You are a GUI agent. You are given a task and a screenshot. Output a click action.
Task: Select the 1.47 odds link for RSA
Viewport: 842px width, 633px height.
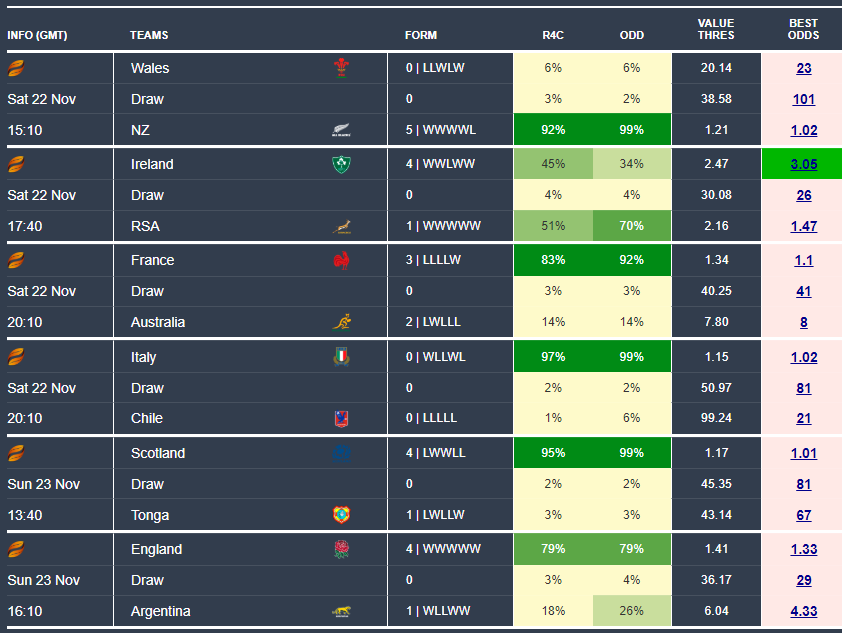(x=804, y=226)
